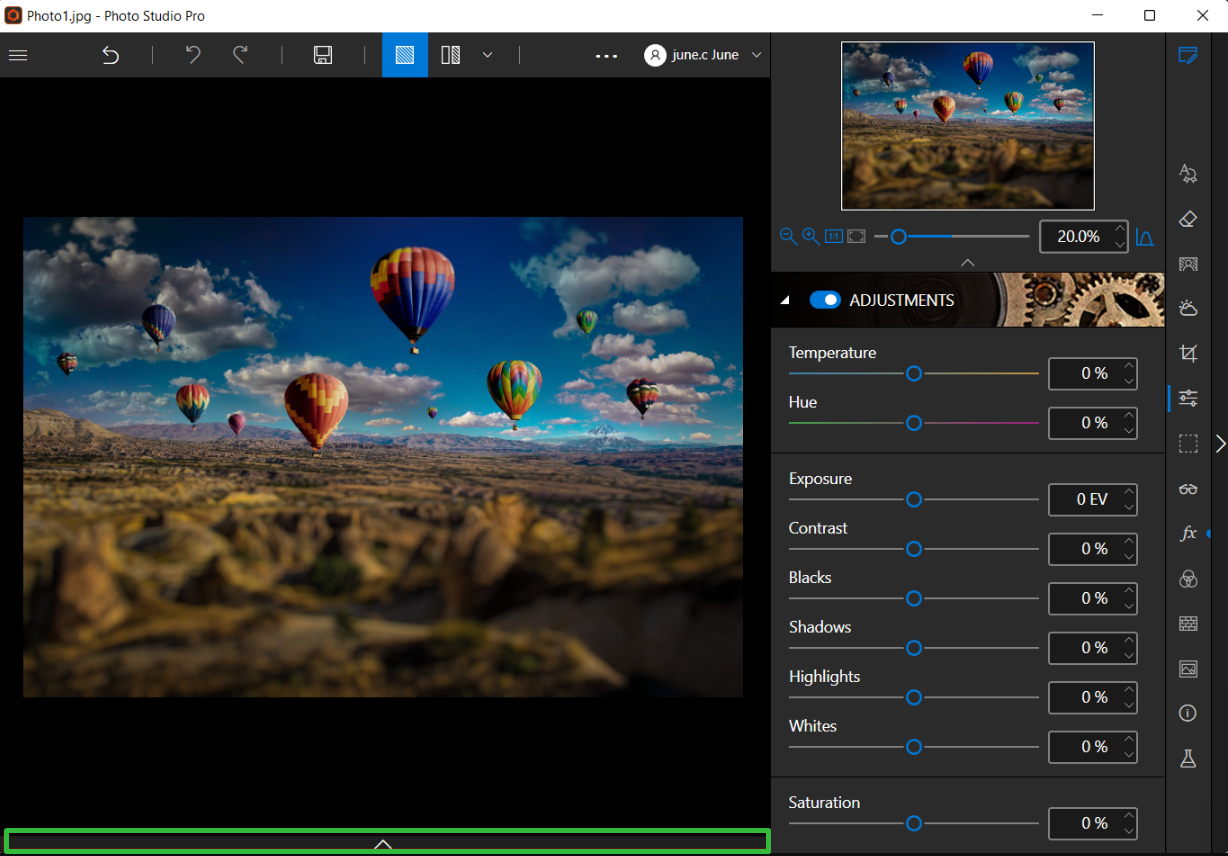Click the balloon photo on the canvas

tap(383, 457)
